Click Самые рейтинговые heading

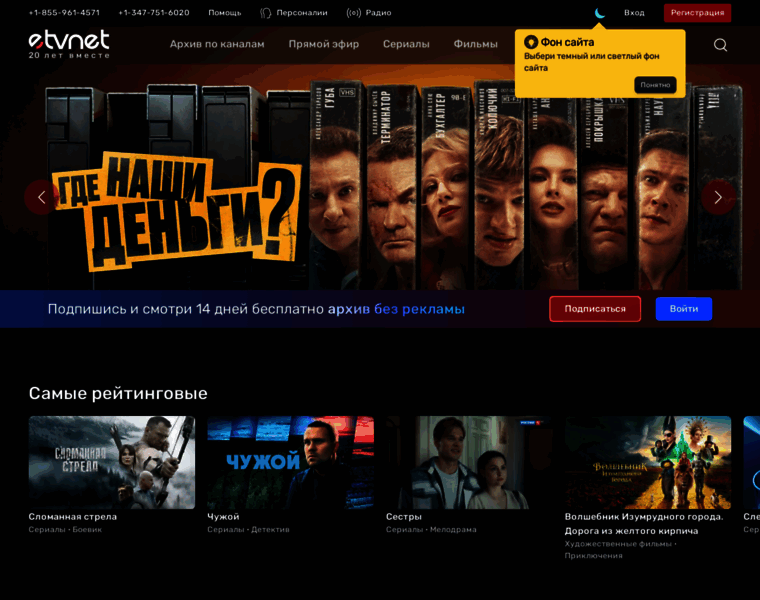coord(118,393)
